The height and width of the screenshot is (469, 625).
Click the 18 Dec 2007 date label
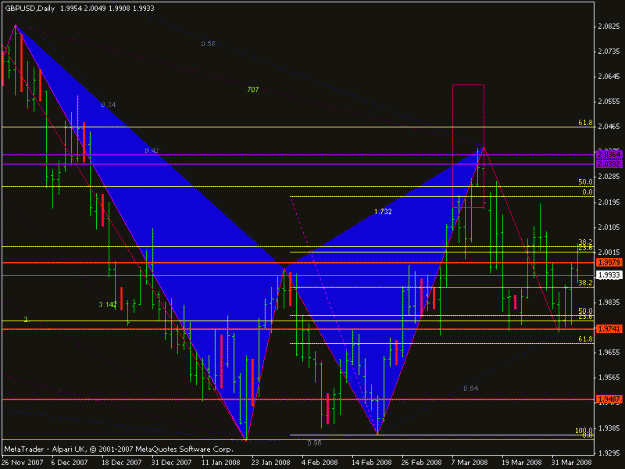pyautogui.click(x=121, y=462)
